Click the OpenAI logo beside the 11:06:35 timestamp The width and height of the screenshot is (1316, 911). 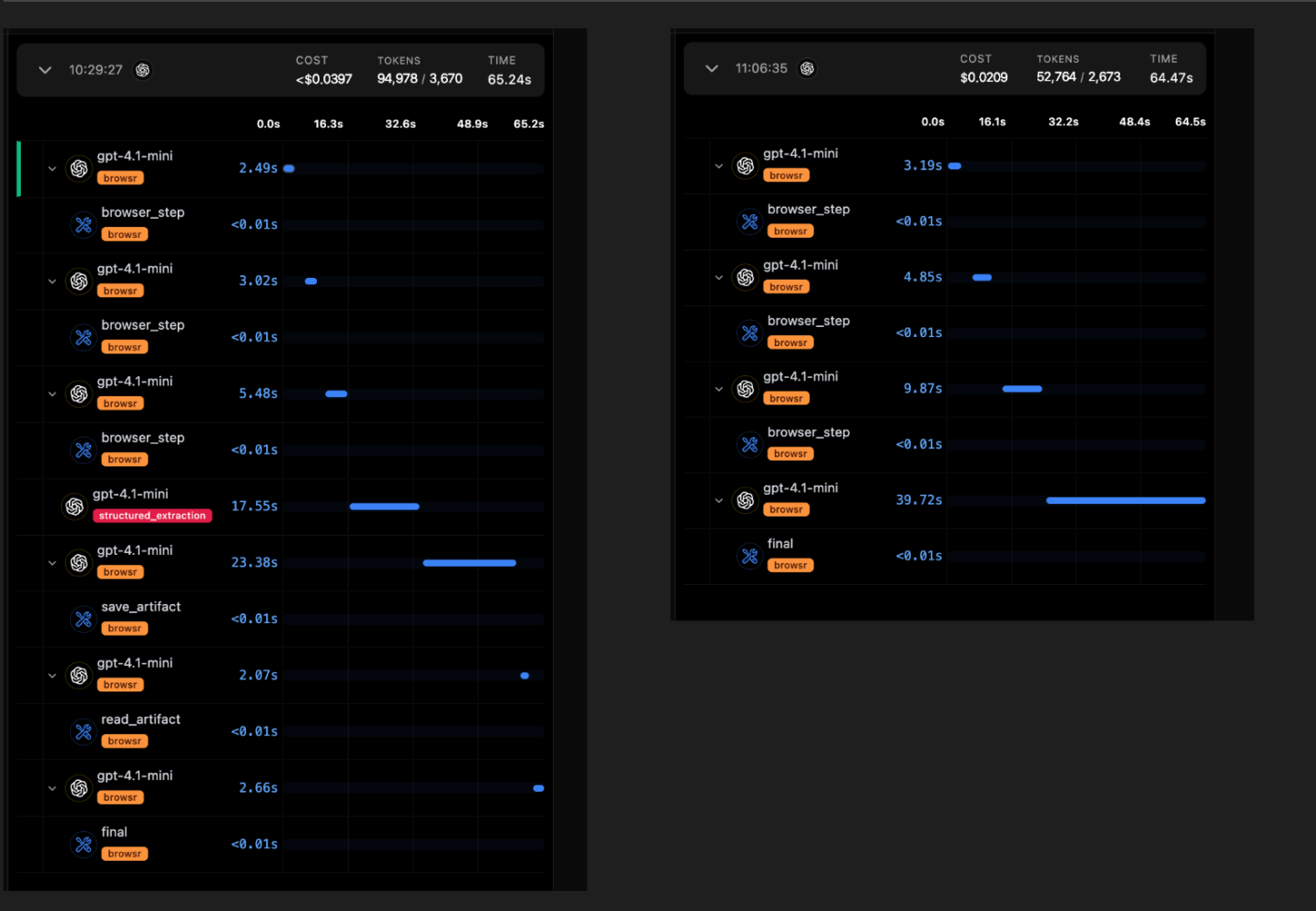pos(807,67)
